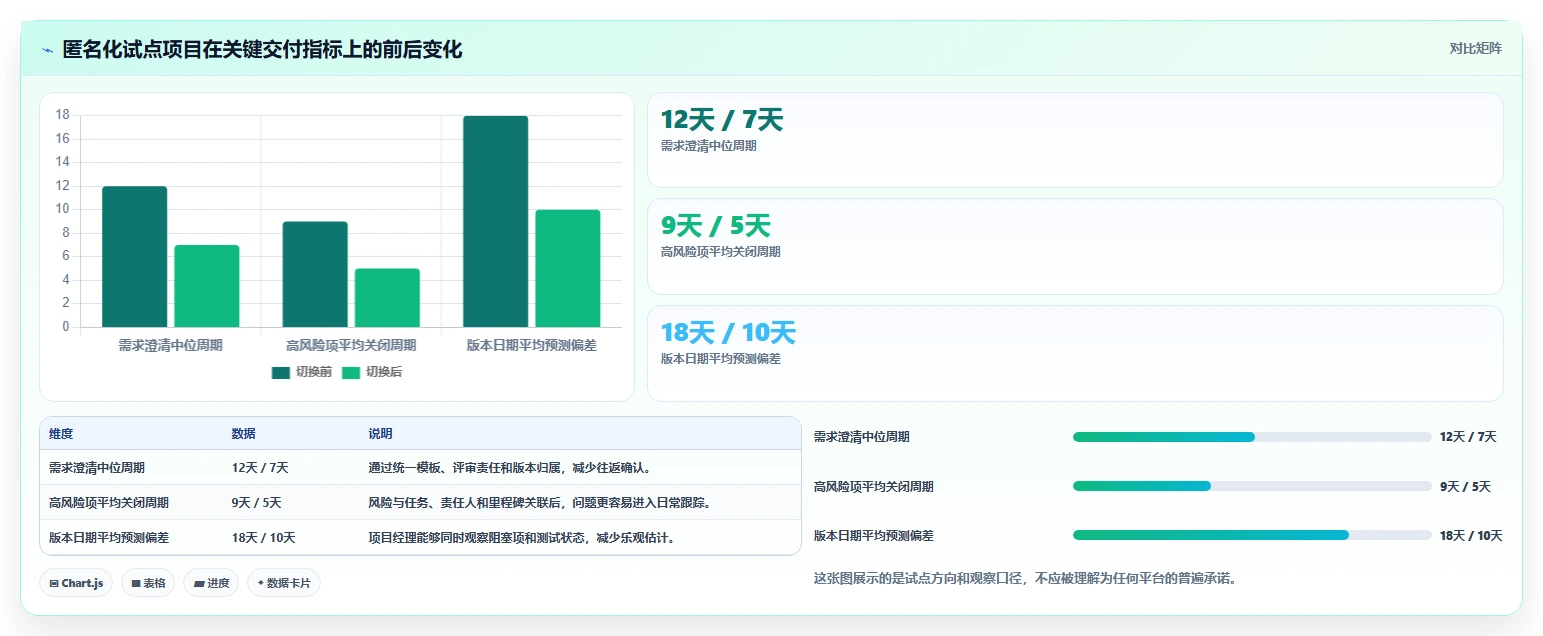Click the progress row label 需求澄清中位周期
This screenshot has width=1543, height=636.
pyautogui.click(x=862, y=437)
